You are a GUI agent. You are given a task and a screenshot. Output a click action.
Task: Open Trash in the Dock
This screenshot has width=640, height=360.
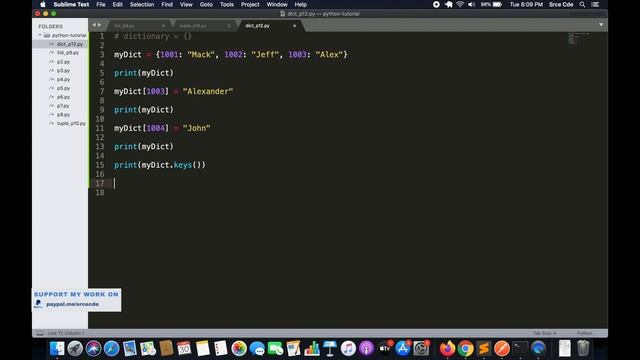(583, 349)
